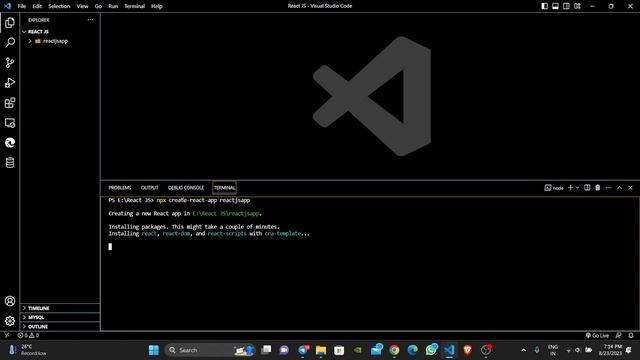Maximize the panel with the chevron-up icon
Screen dimensions: 640x360
pyautogui.click(x=620, y=187)
